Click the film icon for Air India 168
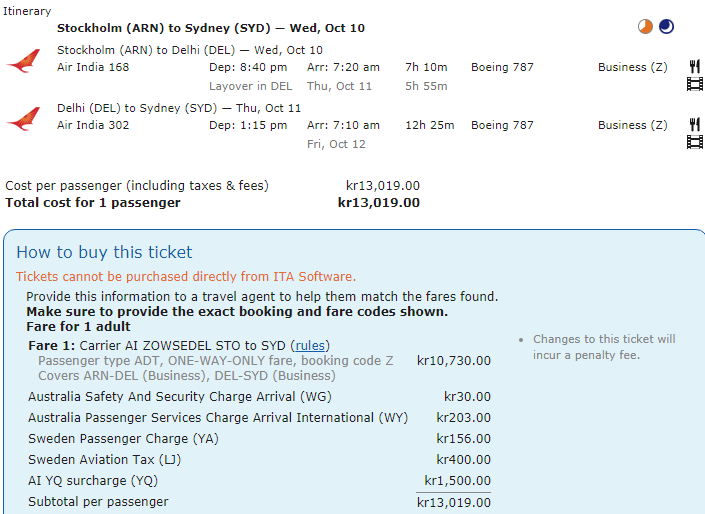Screen dimensions: 705x514 (694, 84)
